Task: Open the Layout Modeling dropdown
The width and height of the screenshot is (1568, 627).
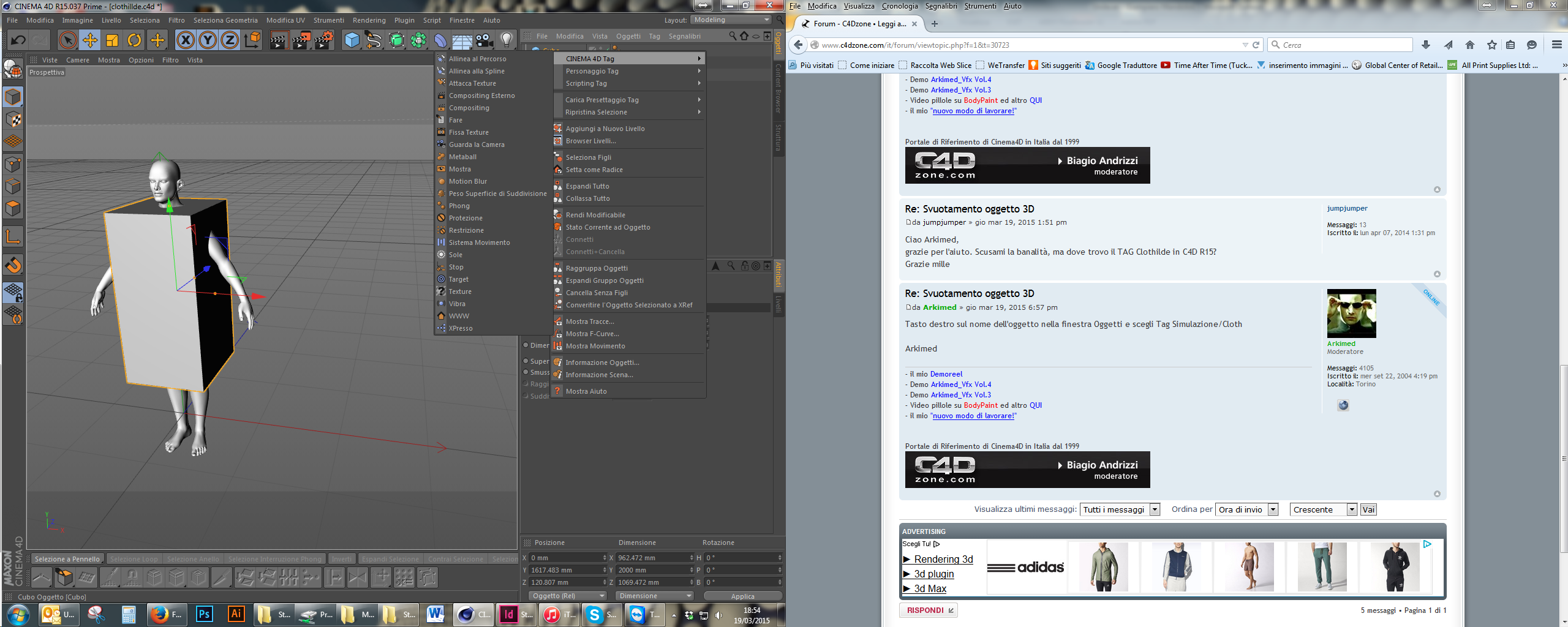Action: click(x=731, y=20)
